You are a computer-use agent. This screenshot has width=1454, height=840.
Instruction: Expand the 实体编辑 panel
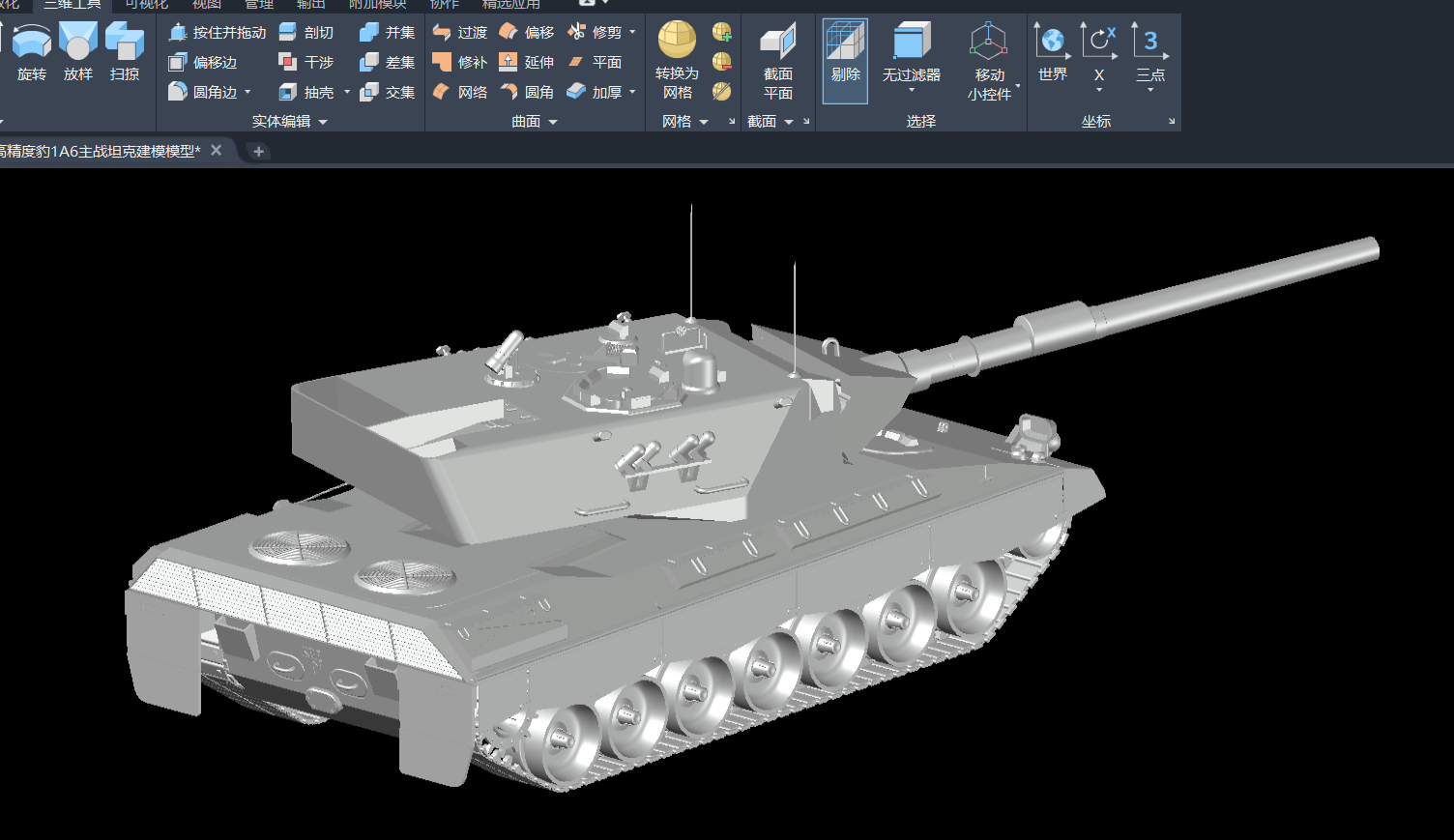[x=290, y=122]
